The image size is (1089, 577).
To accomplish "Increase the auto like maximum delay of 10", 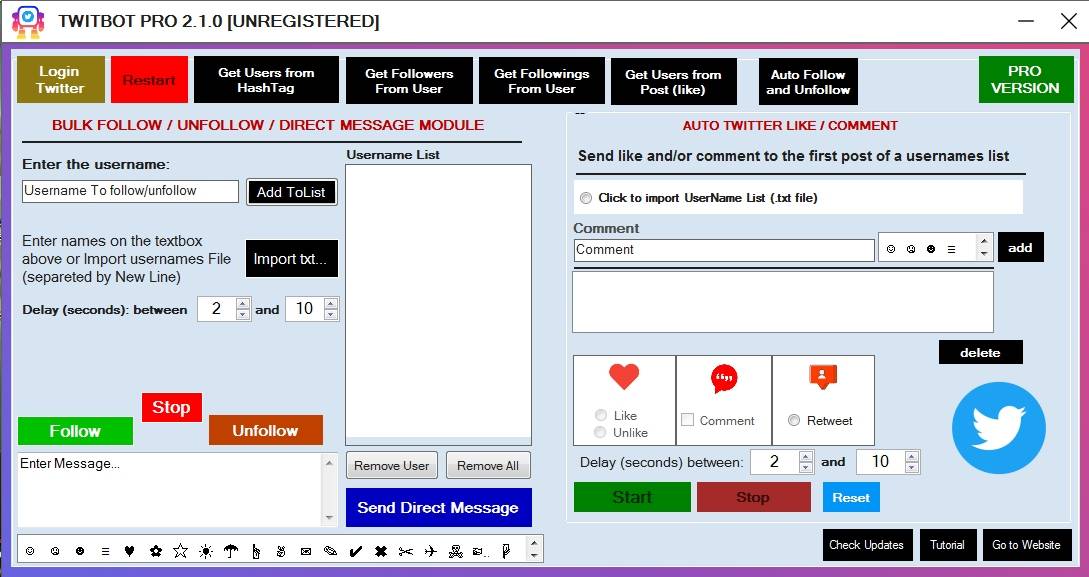I will click(x=912, y=456).
